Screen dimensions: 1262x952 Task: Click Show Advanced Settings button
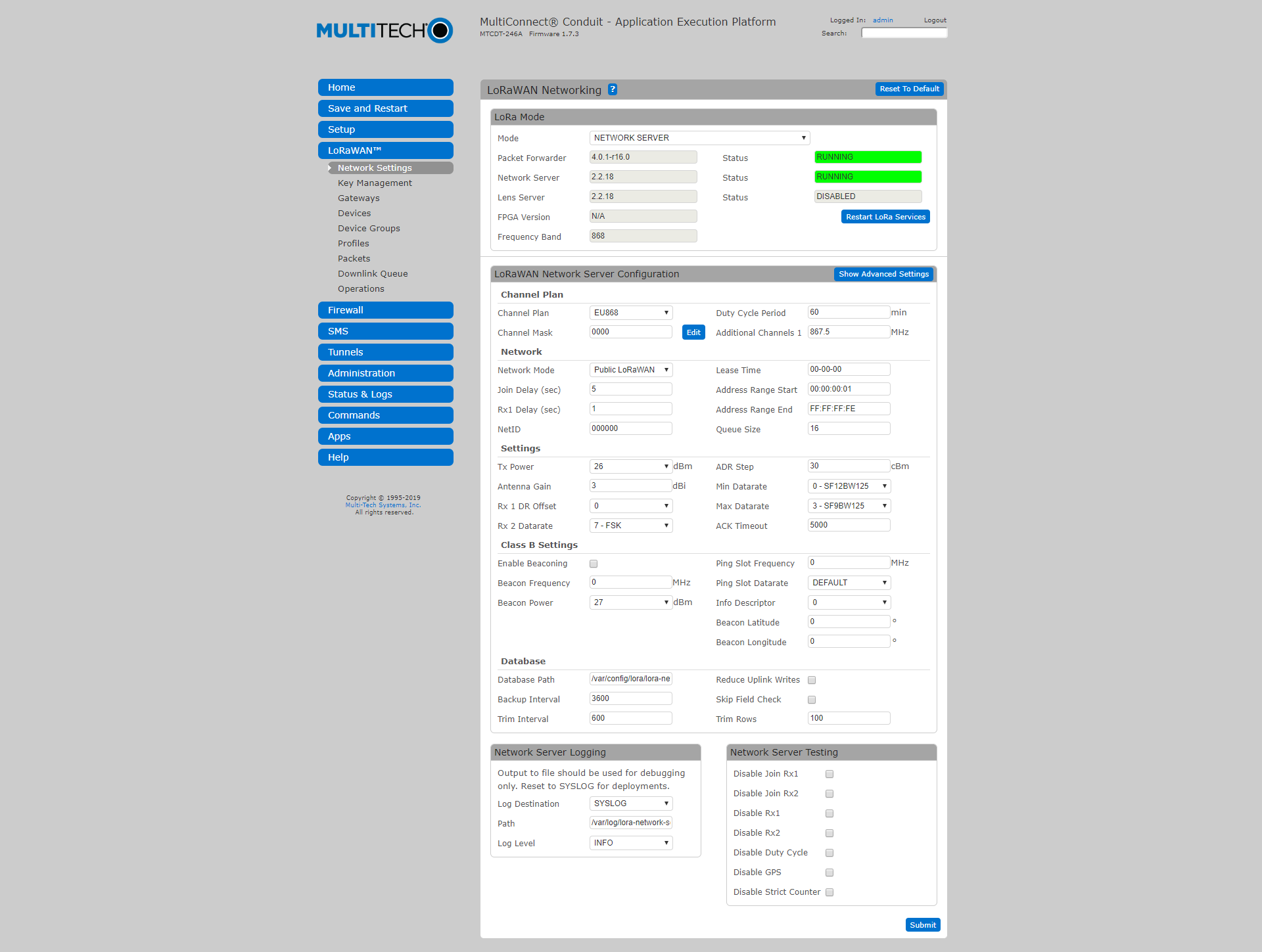point(883,274)
